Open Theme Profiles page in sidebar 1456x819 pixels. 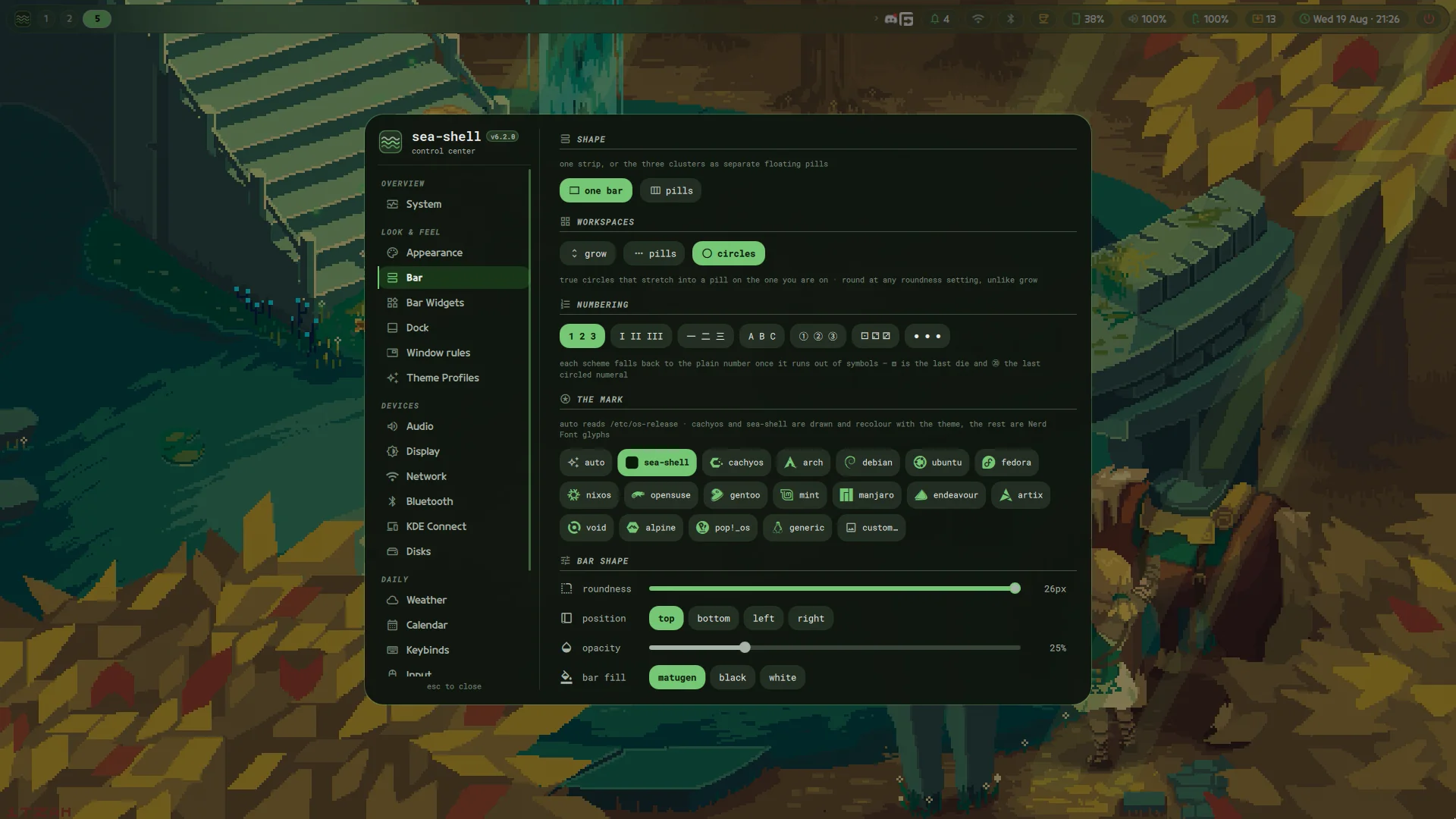pyautogui.click(x=453, y=378)
